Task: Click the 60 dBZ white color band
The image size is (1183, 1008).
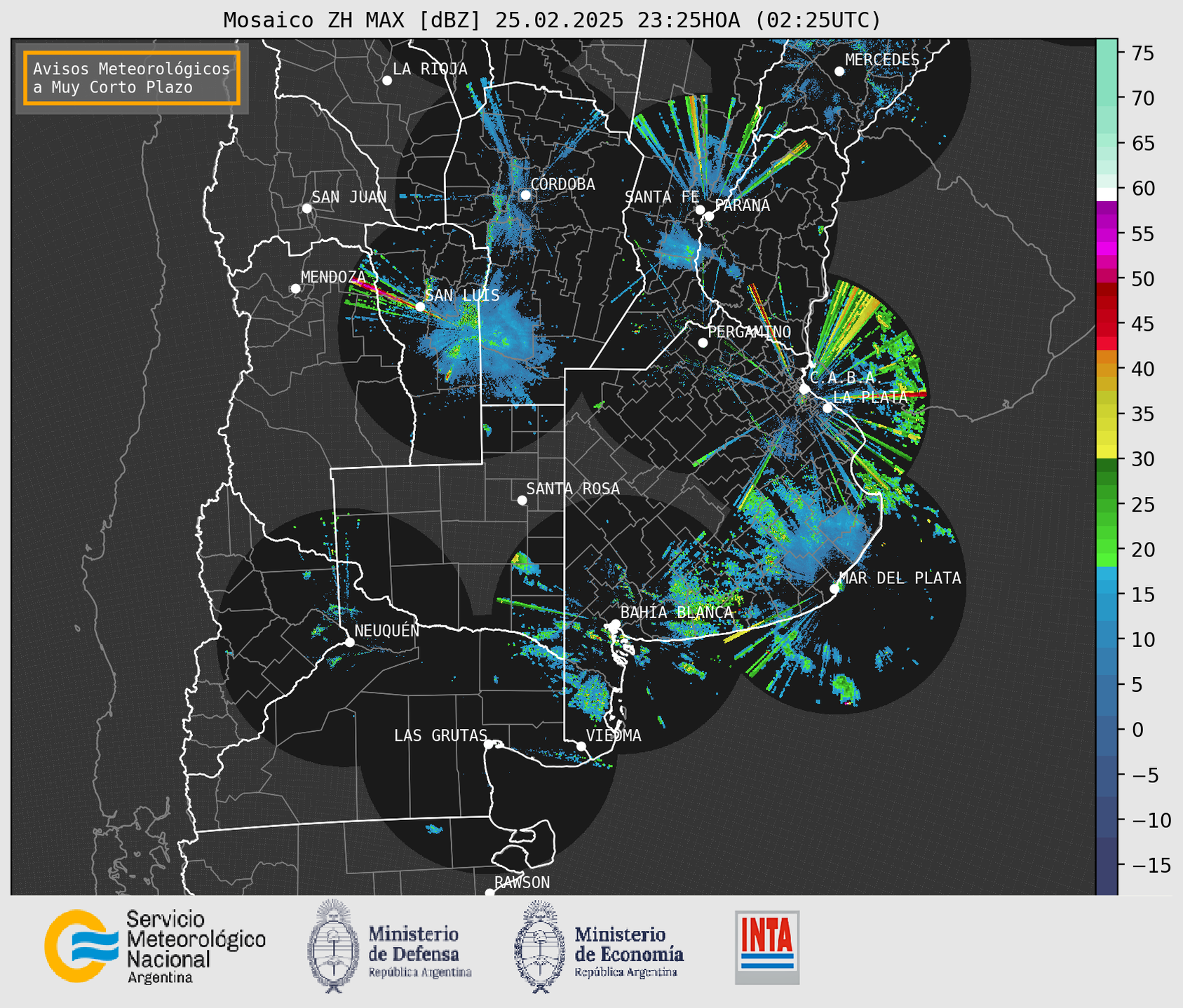Action: pyautogui.click(x=1107, y=194)
